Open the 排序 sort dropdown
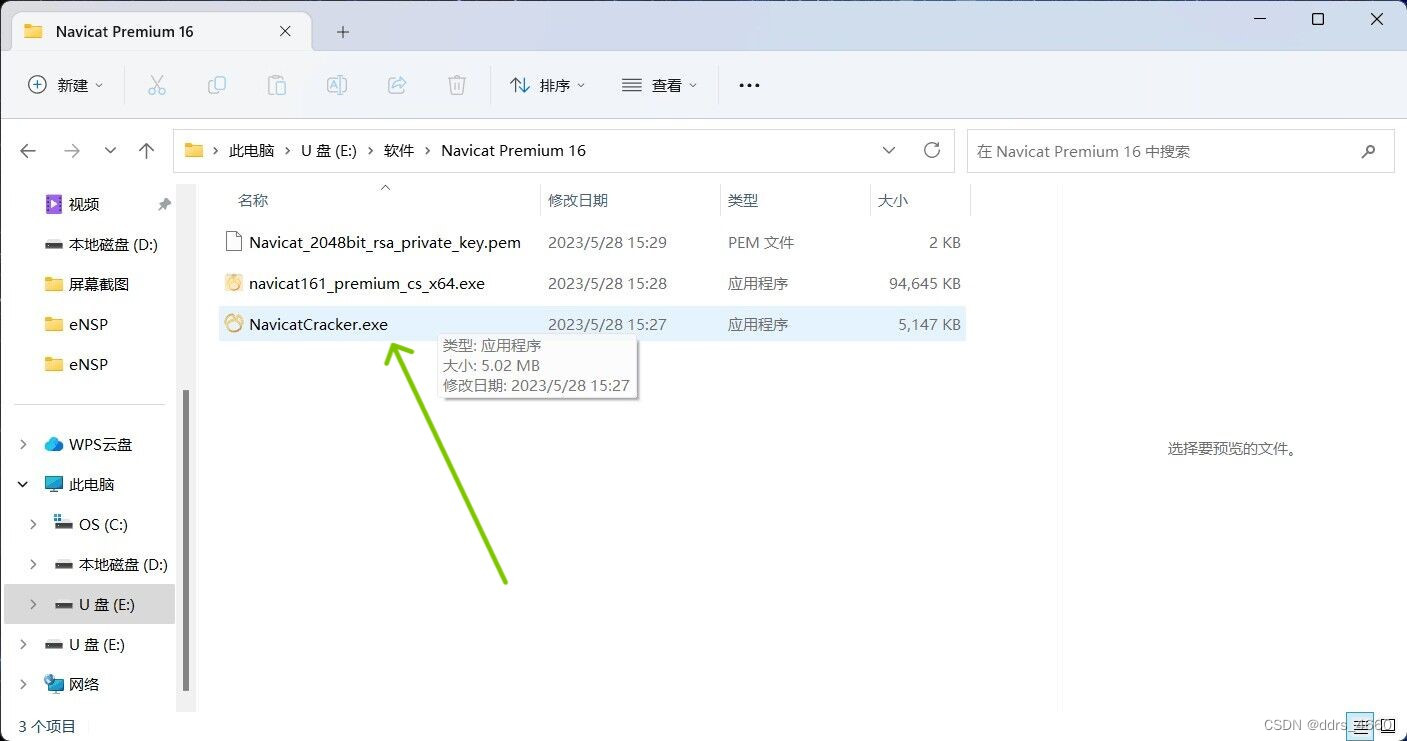The height and width of the screenshot is (741, 1407). point(548,86)
